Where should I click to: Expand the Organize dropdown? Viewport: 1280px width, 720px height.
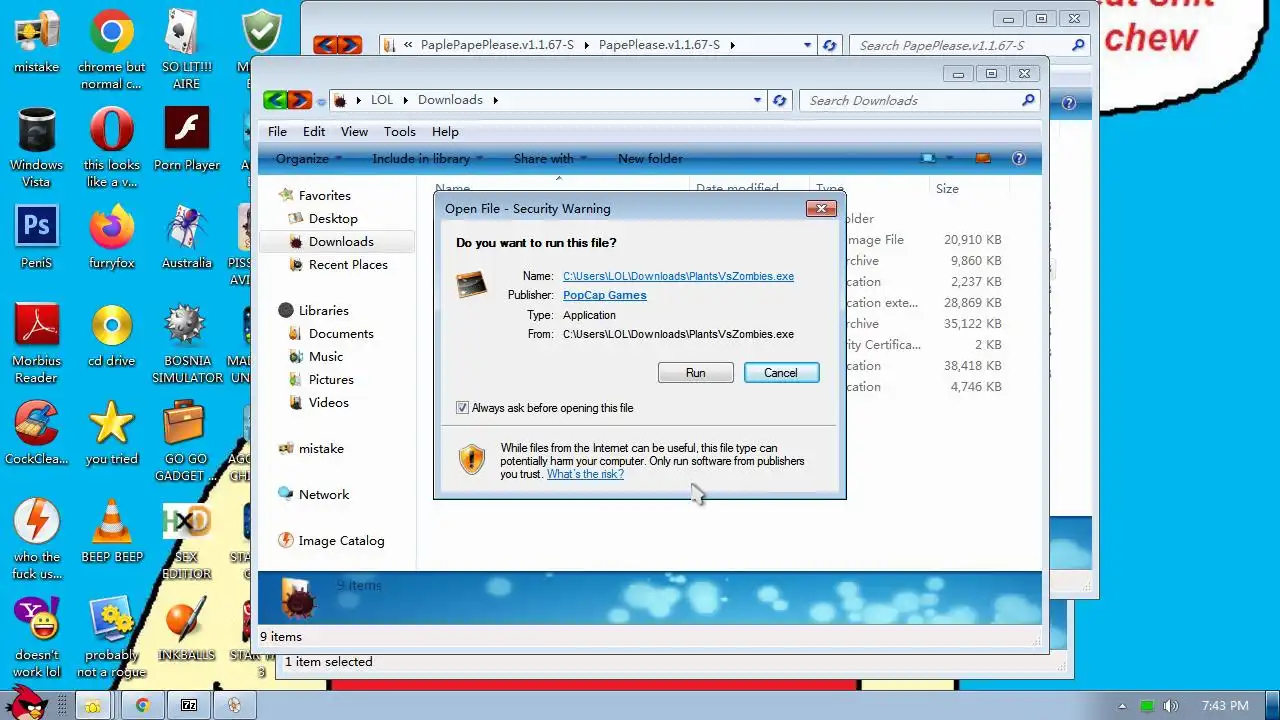309,158
